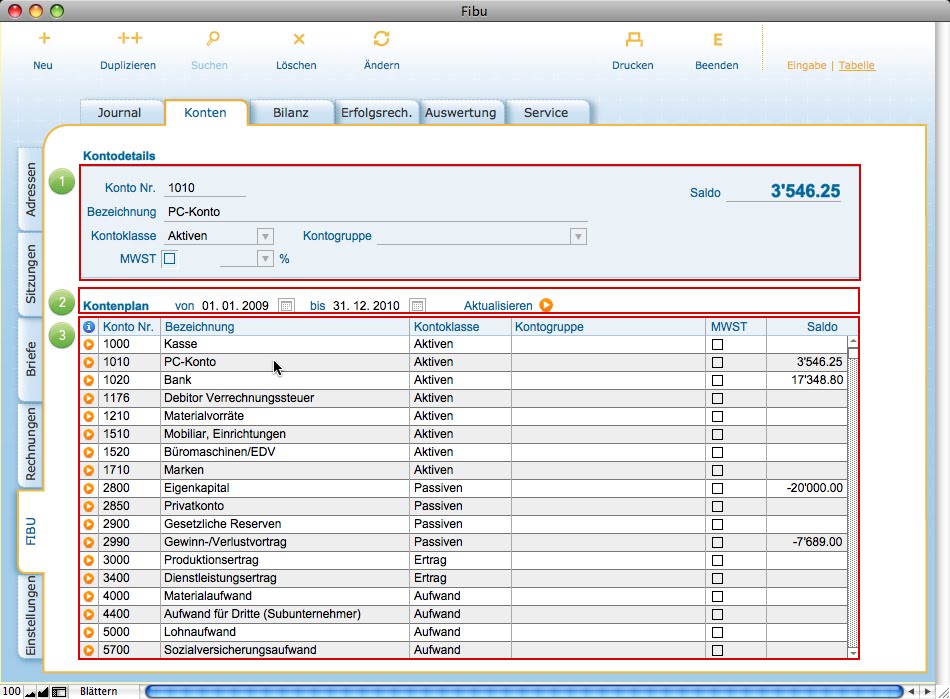This screenshot has width=950, height=699.
Task: Switch to the Auswertung tab
Action: click(x=460, y=113)
